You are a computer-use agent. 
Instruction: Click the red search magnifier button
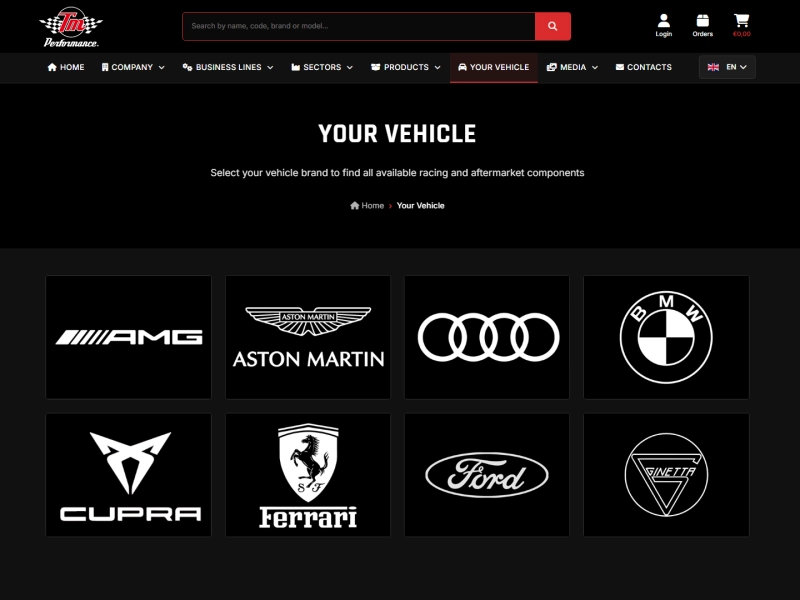[x=552, y=26]
